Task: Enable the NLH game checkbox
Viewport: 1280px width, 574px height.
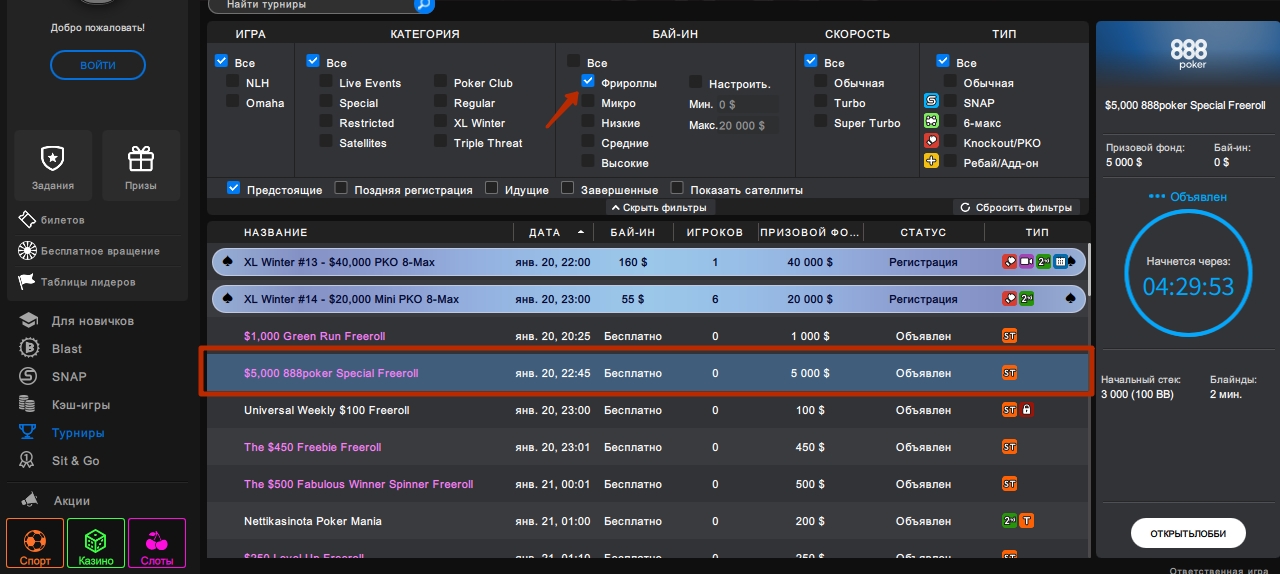Action: [x=233, y=82]
